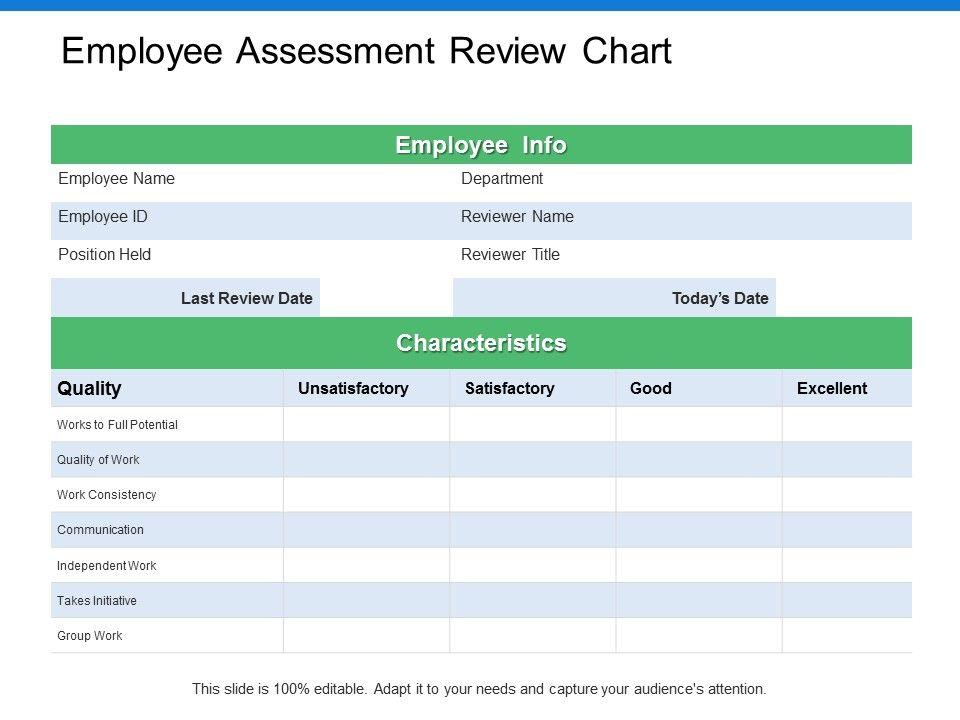Mark Excellent for Works to Full Potential
Viewport: 960px width, 720px height.
(847, 425)
